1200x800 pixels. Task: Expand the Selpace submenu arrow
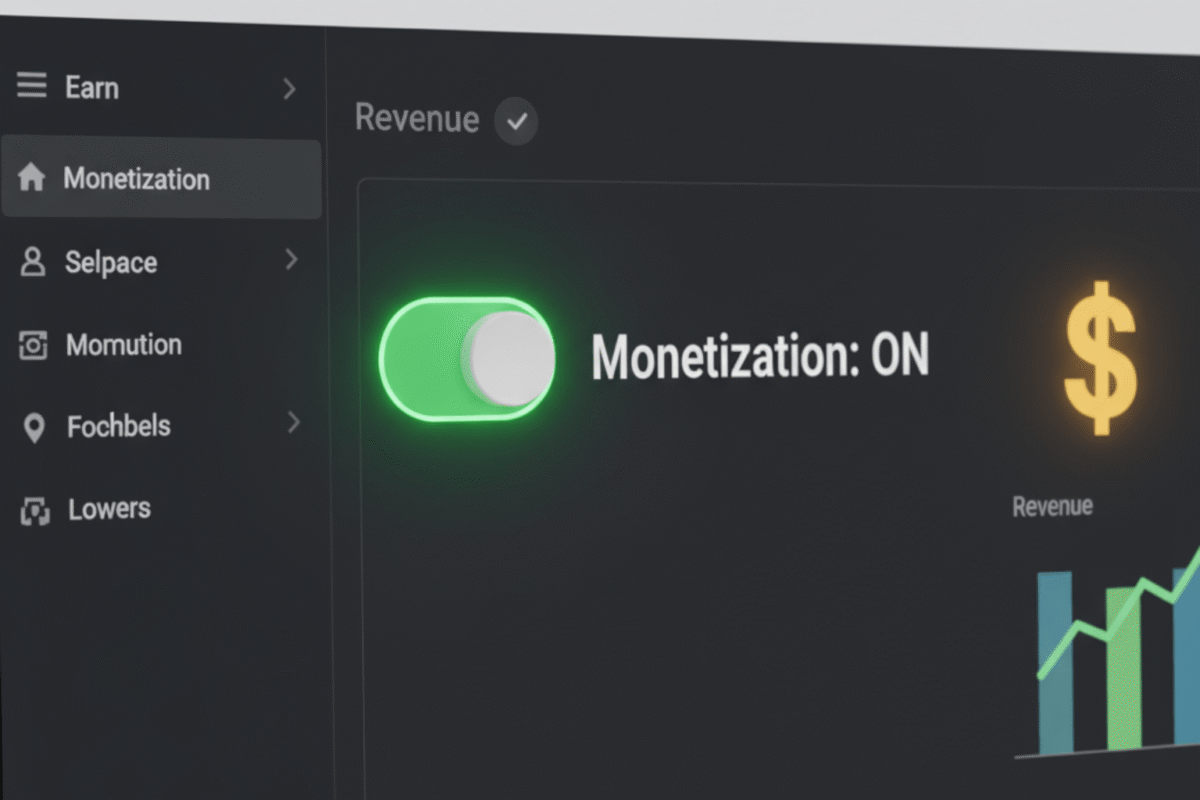tap(291, 260)
